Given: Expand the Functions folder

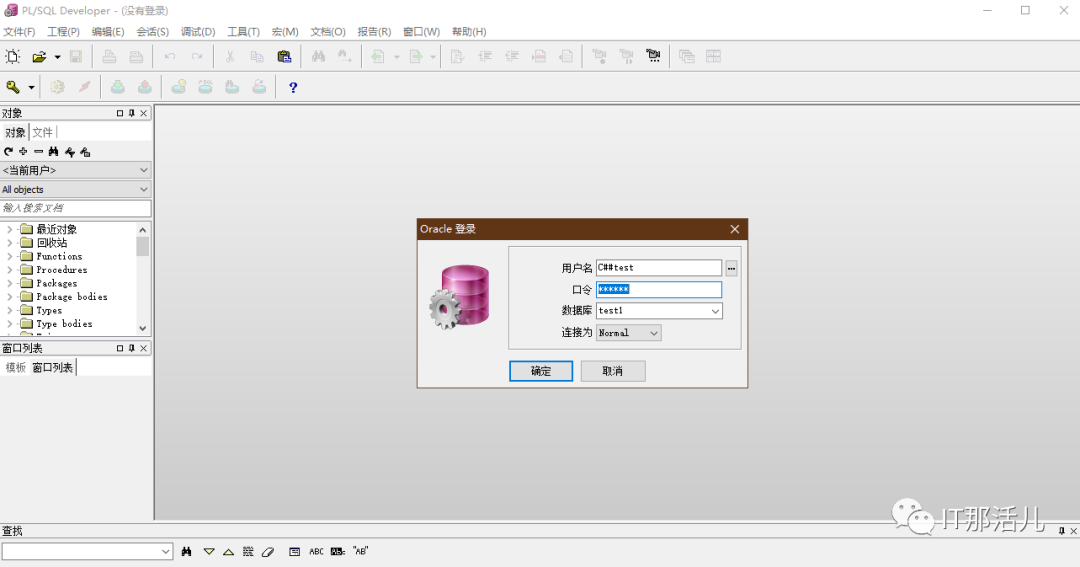Looking at the screenshot, I should point(10,256).
